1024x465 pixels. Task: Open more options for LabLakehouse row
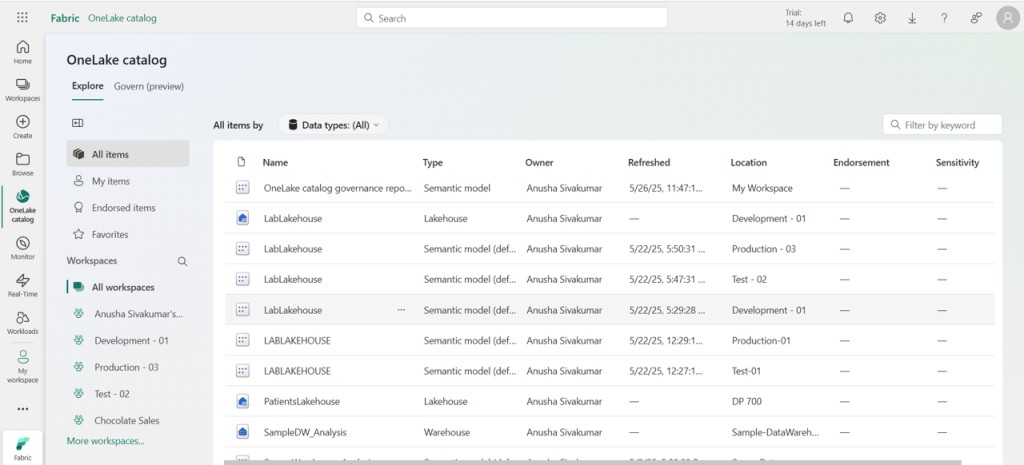[x=401, y=310]
